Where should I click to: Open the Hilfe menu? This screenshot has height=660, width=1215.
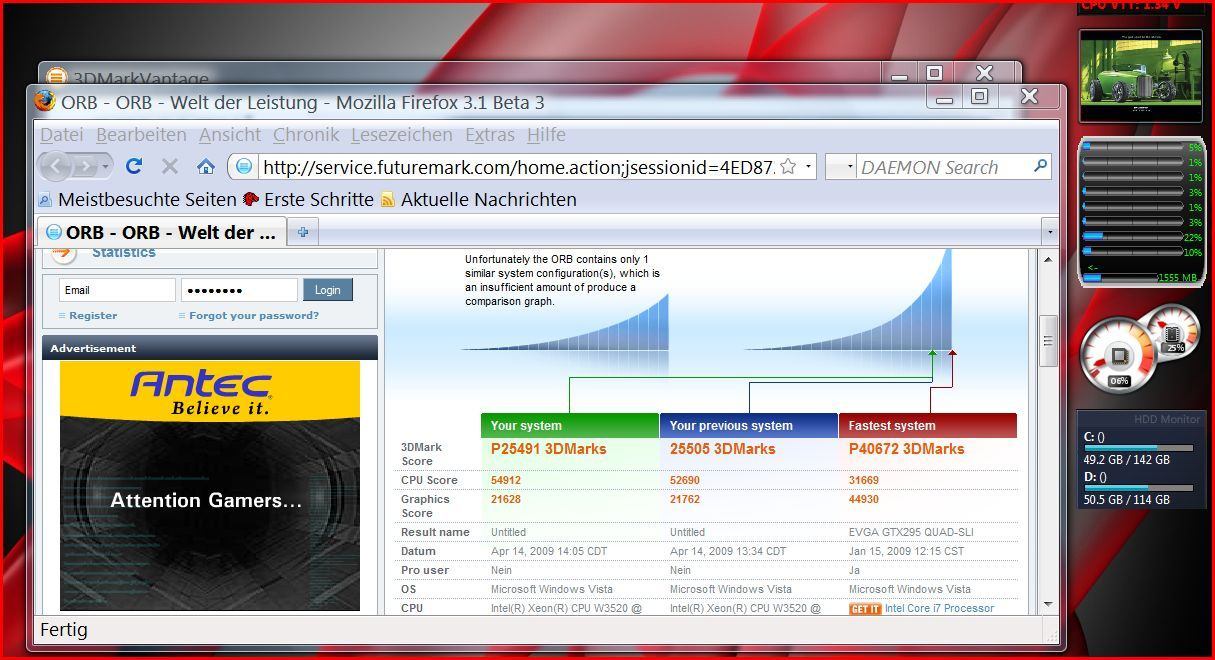[546, 134]
